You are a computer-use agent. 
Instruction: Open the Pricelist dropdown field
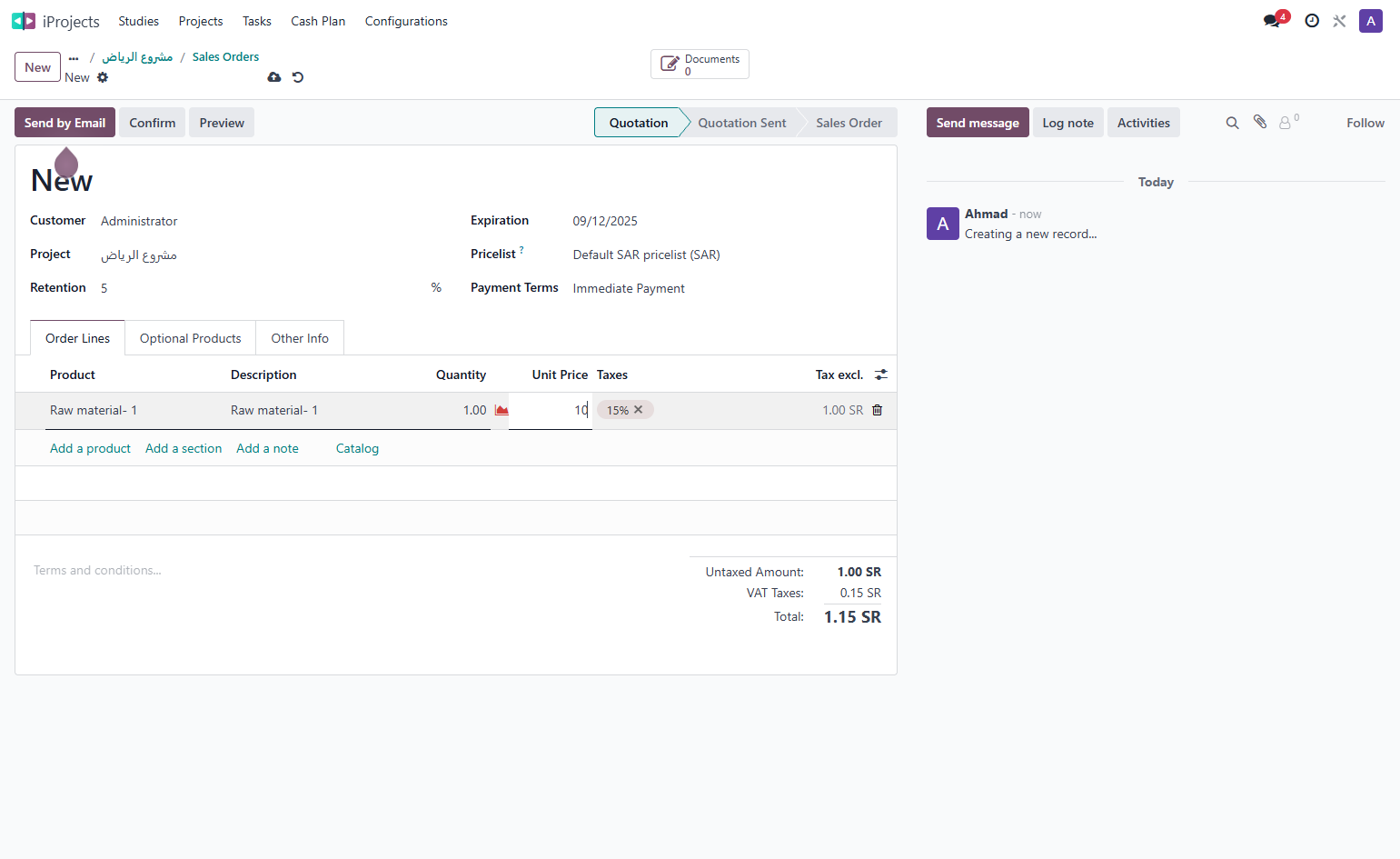coord(727,255)
